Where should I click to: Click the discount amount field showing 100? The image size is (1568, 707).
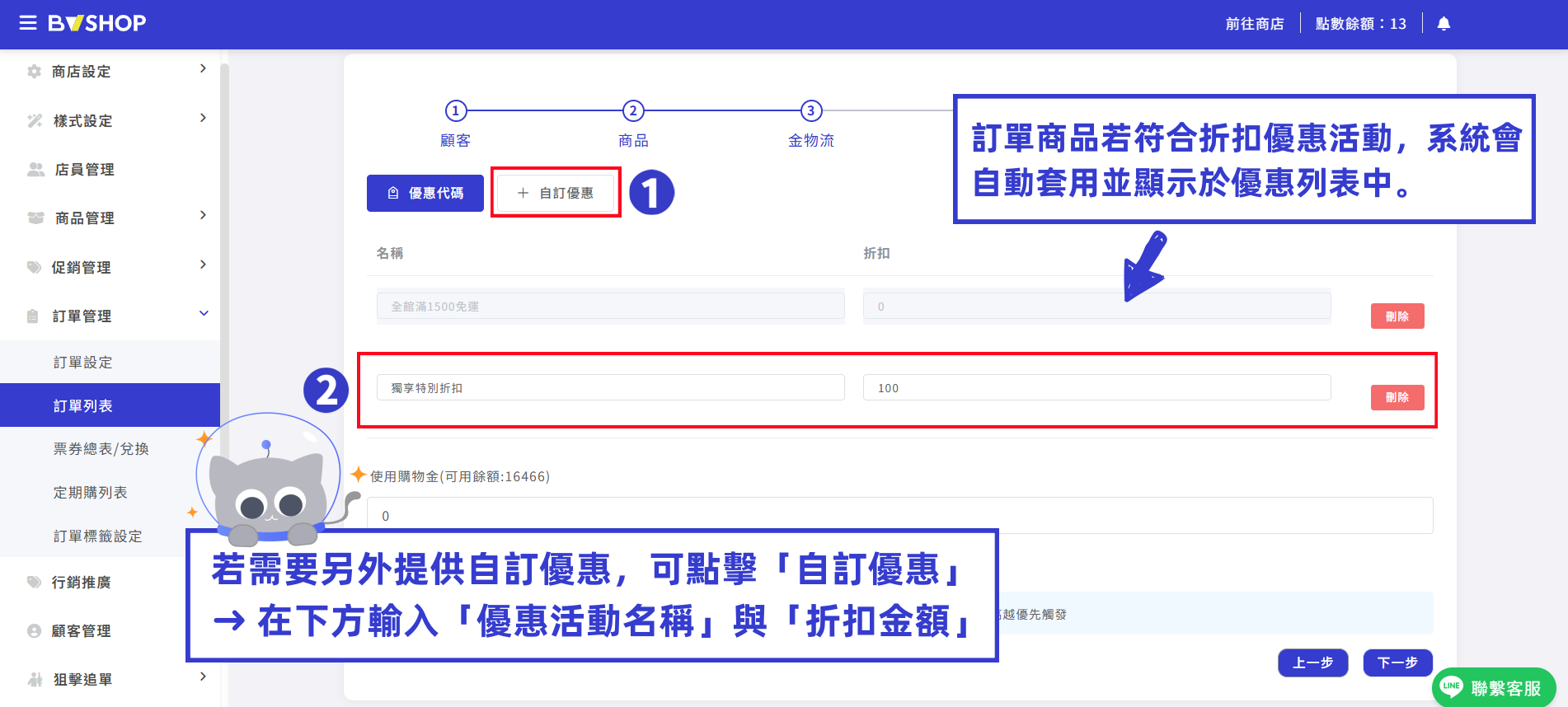click(1097, 387)
